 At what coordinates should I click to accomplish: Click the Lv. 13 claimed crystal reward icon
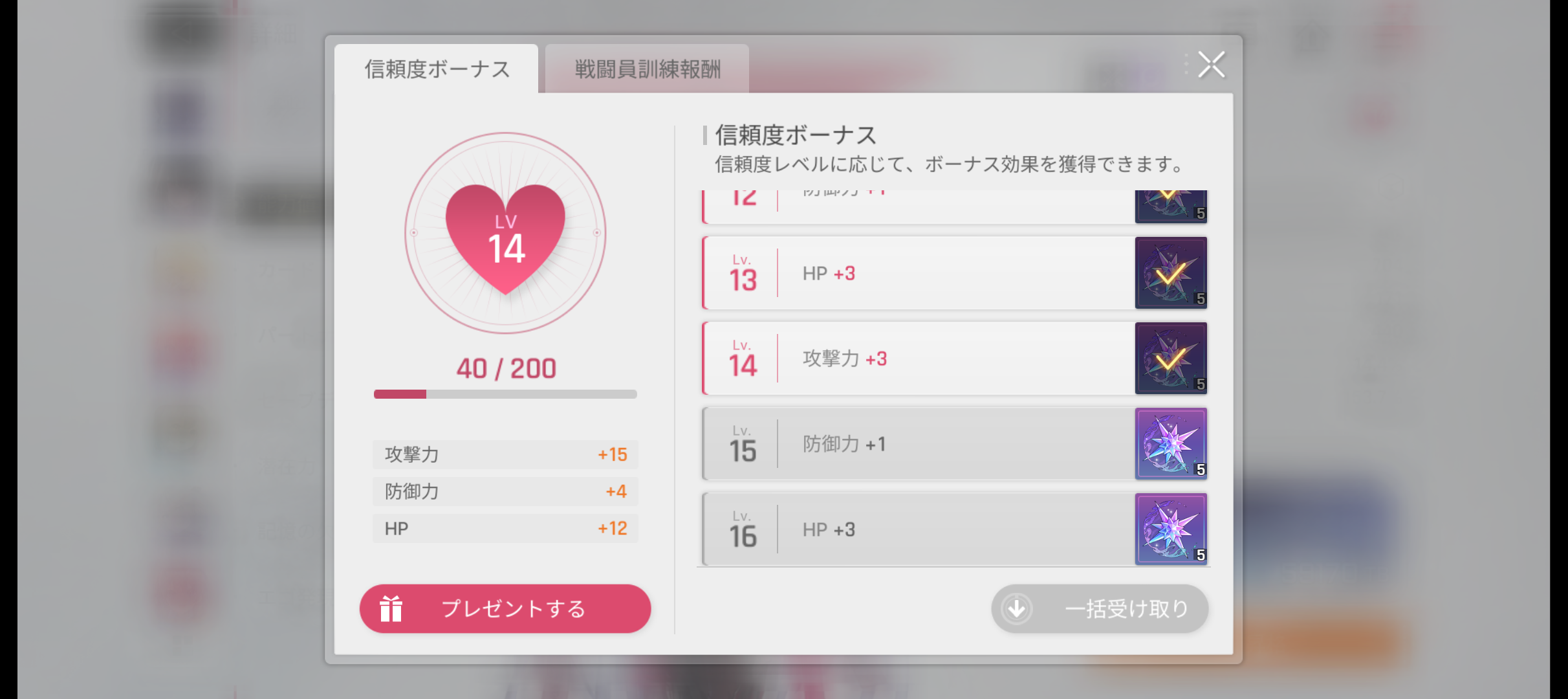point(1171,272)
